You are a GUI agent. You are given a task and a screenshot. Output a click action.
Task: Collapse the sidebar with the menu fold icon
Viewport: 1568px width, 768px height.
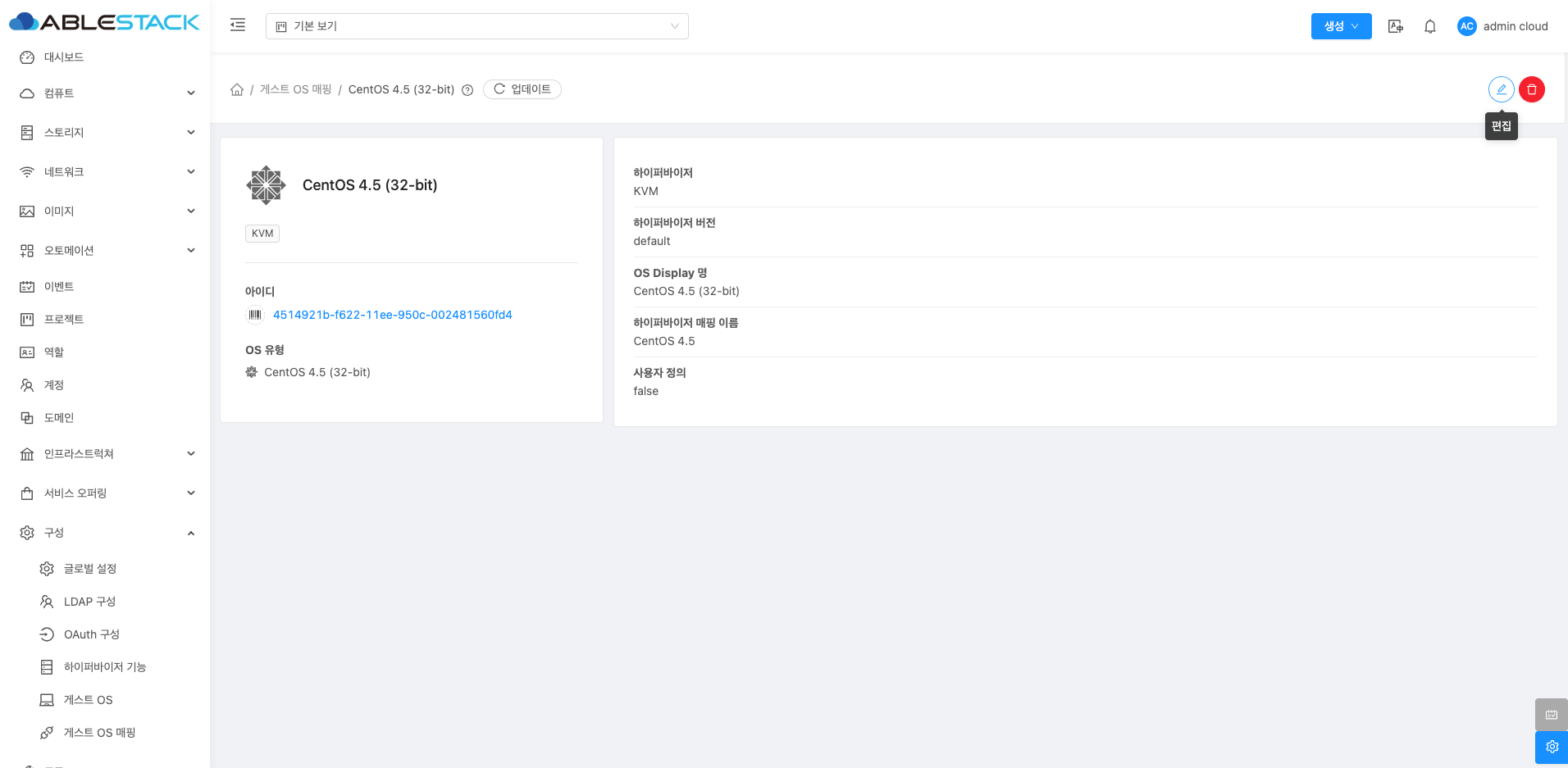tap(238, 25)
